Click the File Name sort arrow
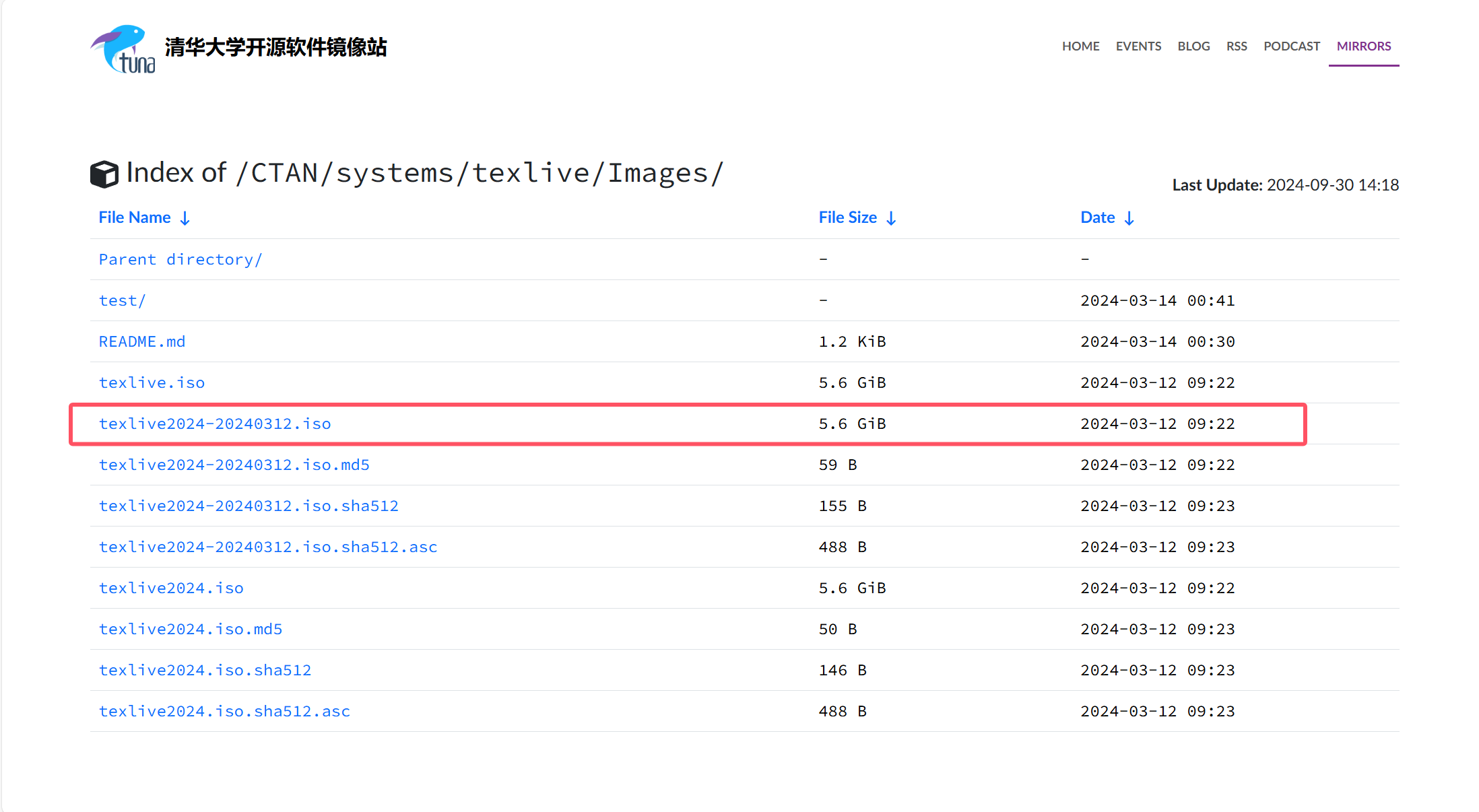The image size is (1479, 812). pyautogui.click(x=185, y=218)
